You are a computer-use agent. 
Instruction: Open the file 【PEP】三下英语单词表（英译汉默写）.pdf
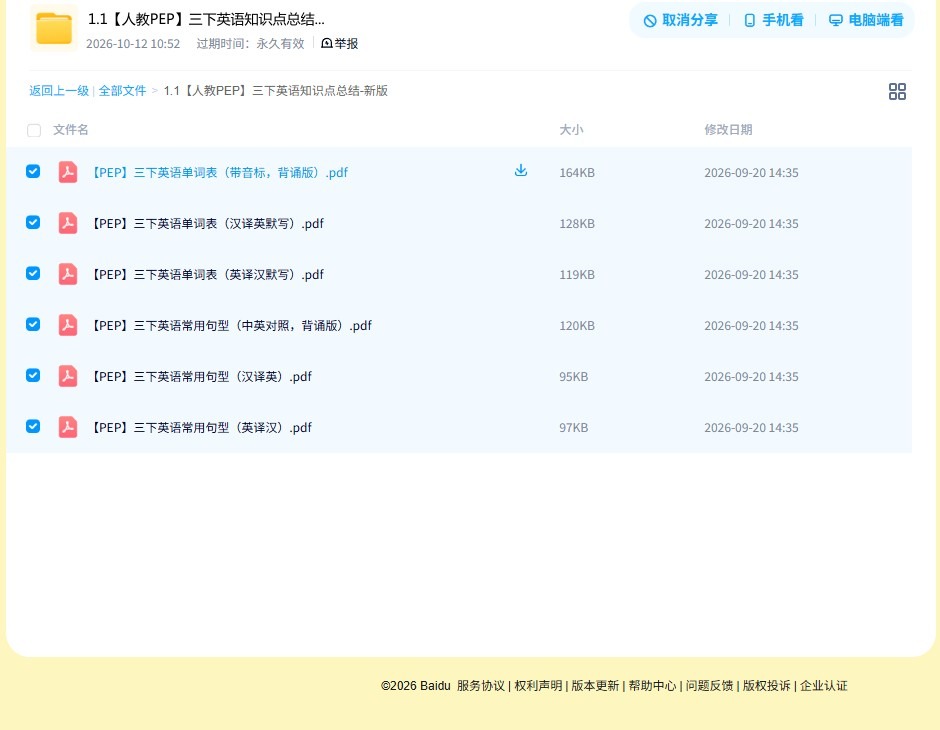[x=207, y=274]
